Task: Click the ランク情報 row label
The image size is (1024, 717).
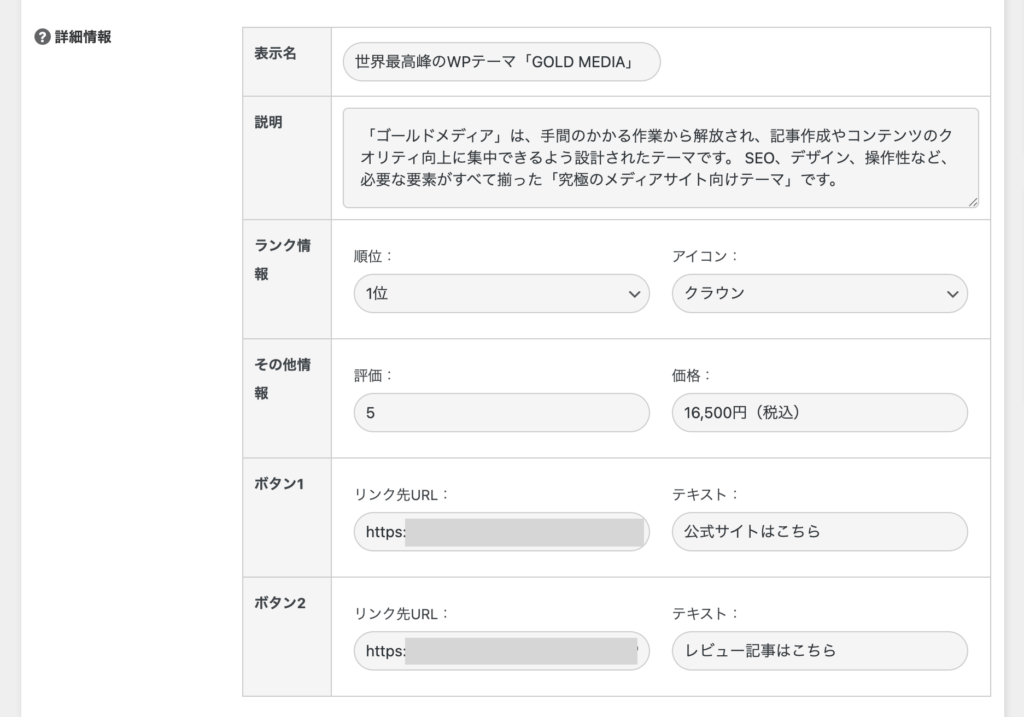Action: 282,259
